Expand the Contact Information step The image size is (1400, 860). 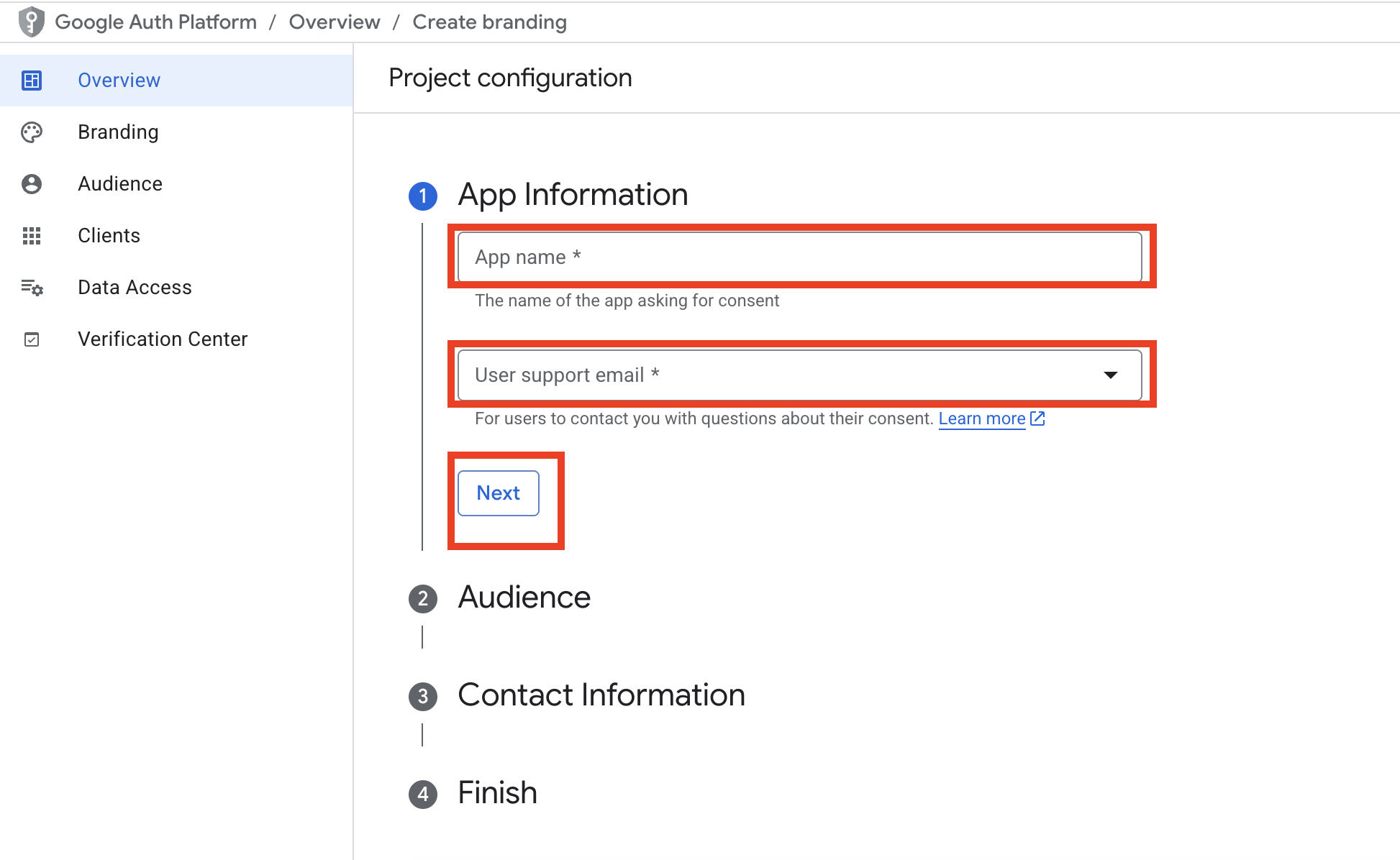[x=601, y=695]
